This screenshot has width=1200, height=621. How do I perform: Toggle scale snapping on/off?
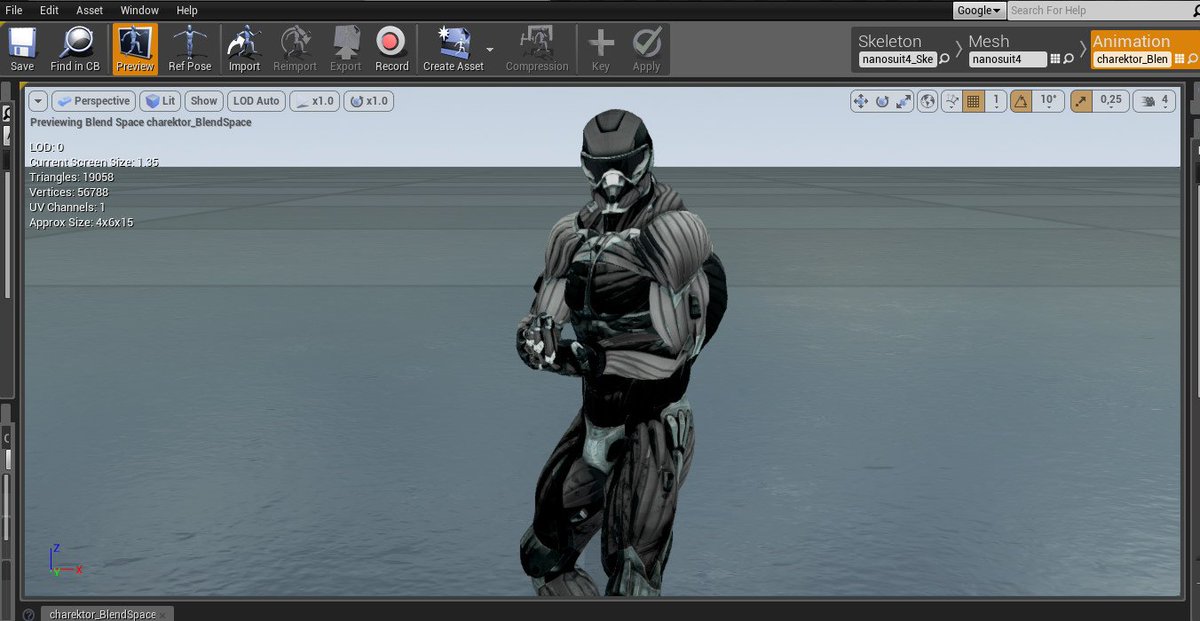1081,101
